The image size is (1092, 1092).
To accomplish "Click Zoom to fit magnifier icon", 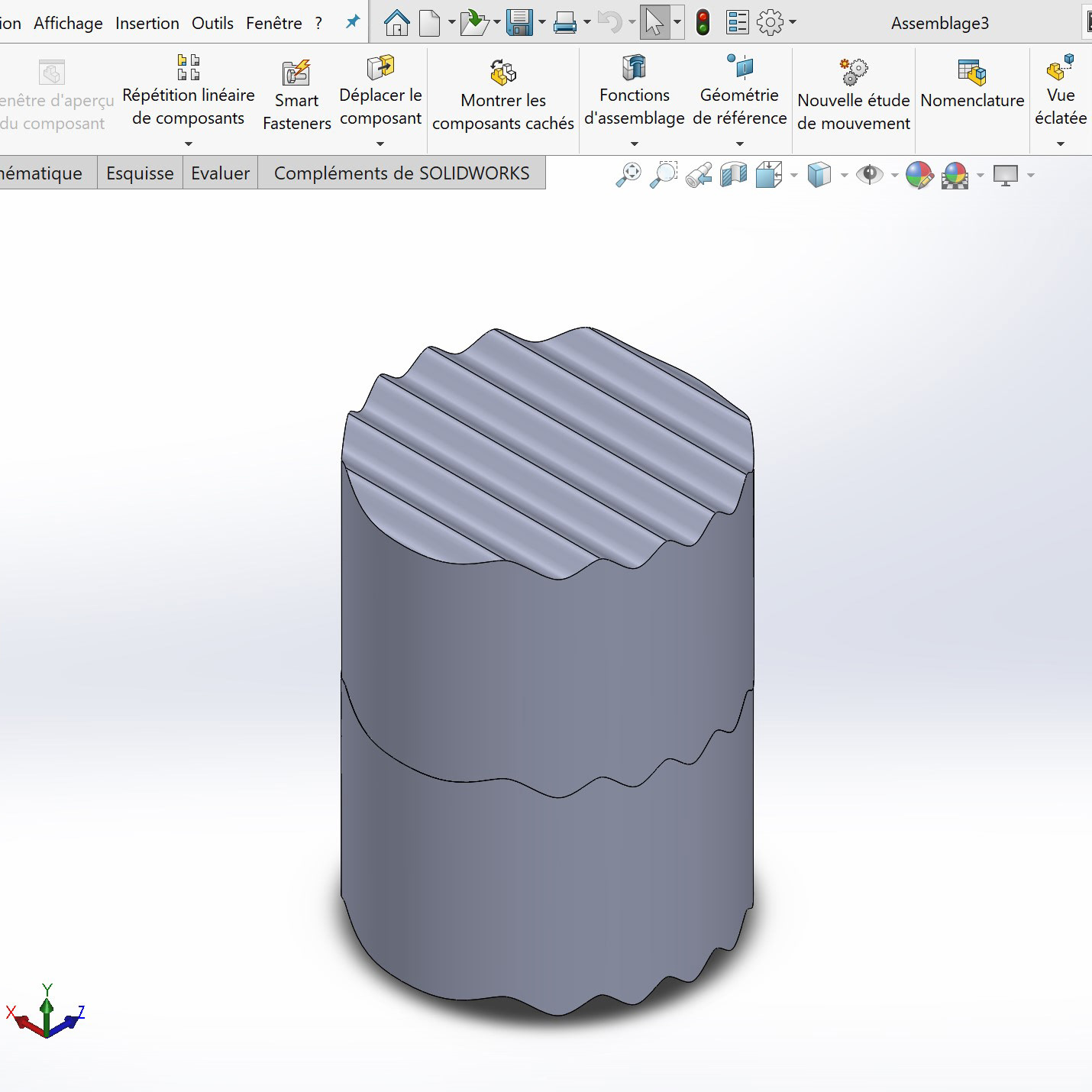I will tap(628, 175).
